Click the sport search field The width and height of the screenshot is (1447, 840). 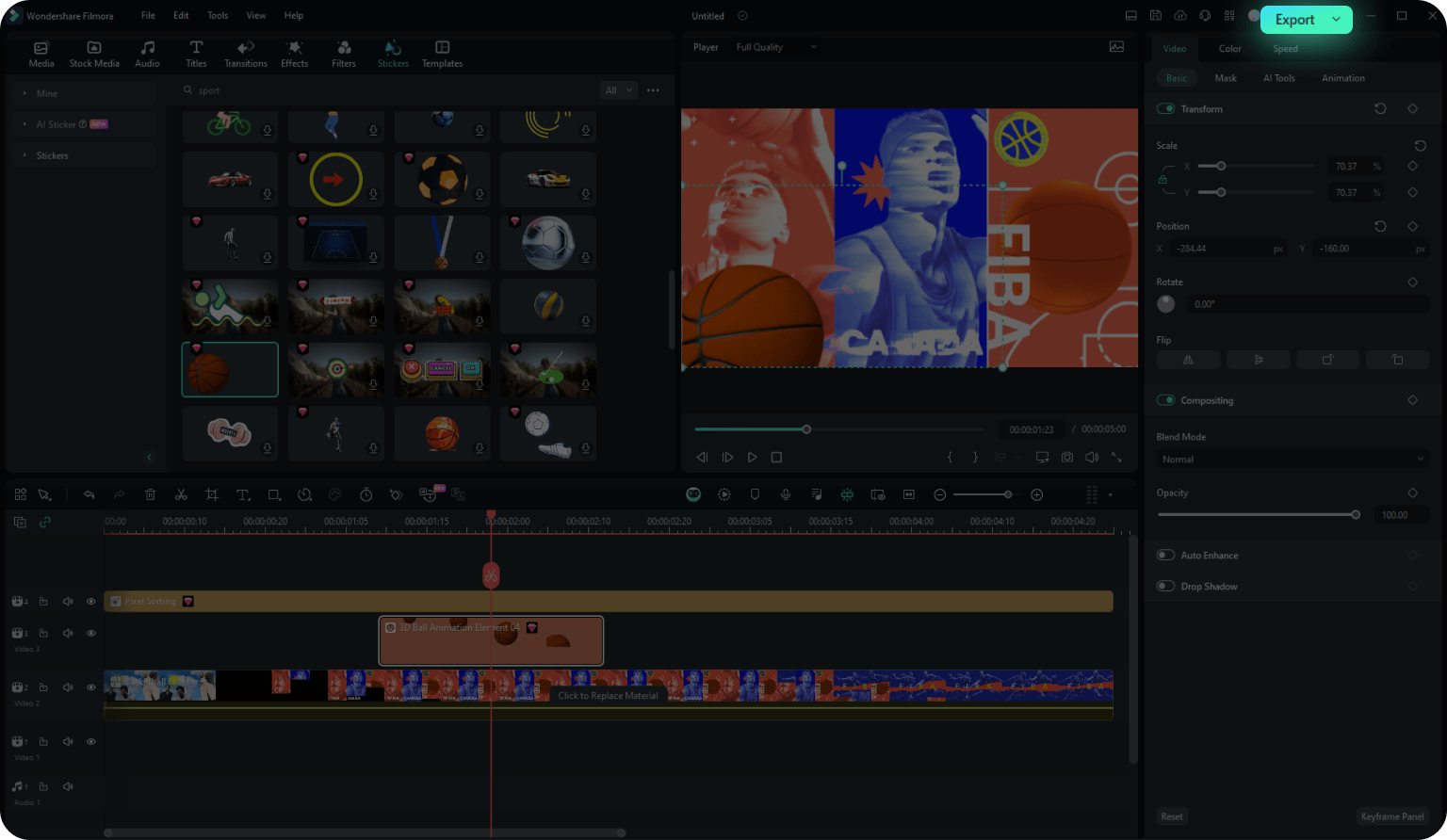click(386, 90)
